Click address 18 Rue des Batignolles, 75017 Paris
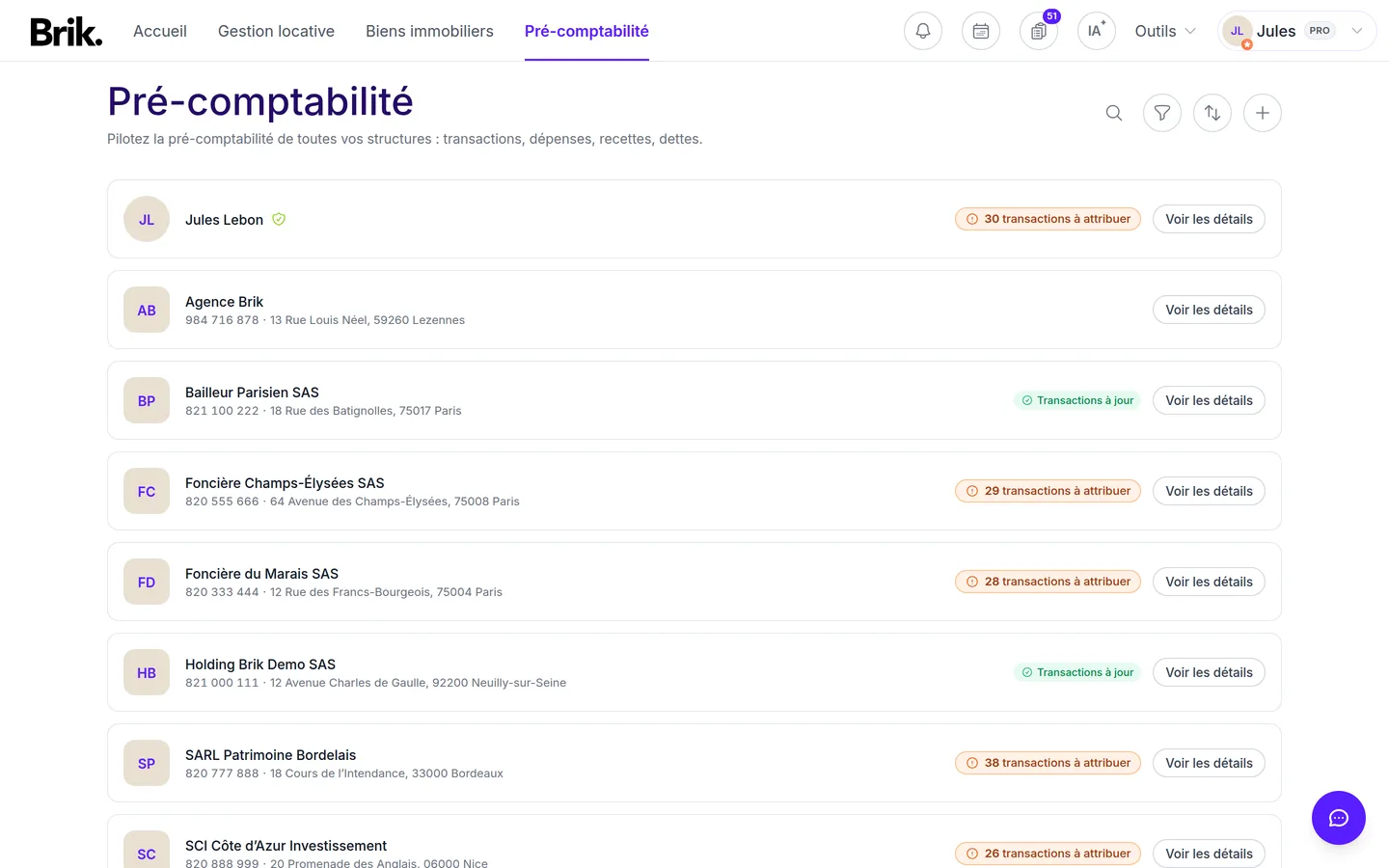The width and height of the screenshot is (1389, 868). 366,411
